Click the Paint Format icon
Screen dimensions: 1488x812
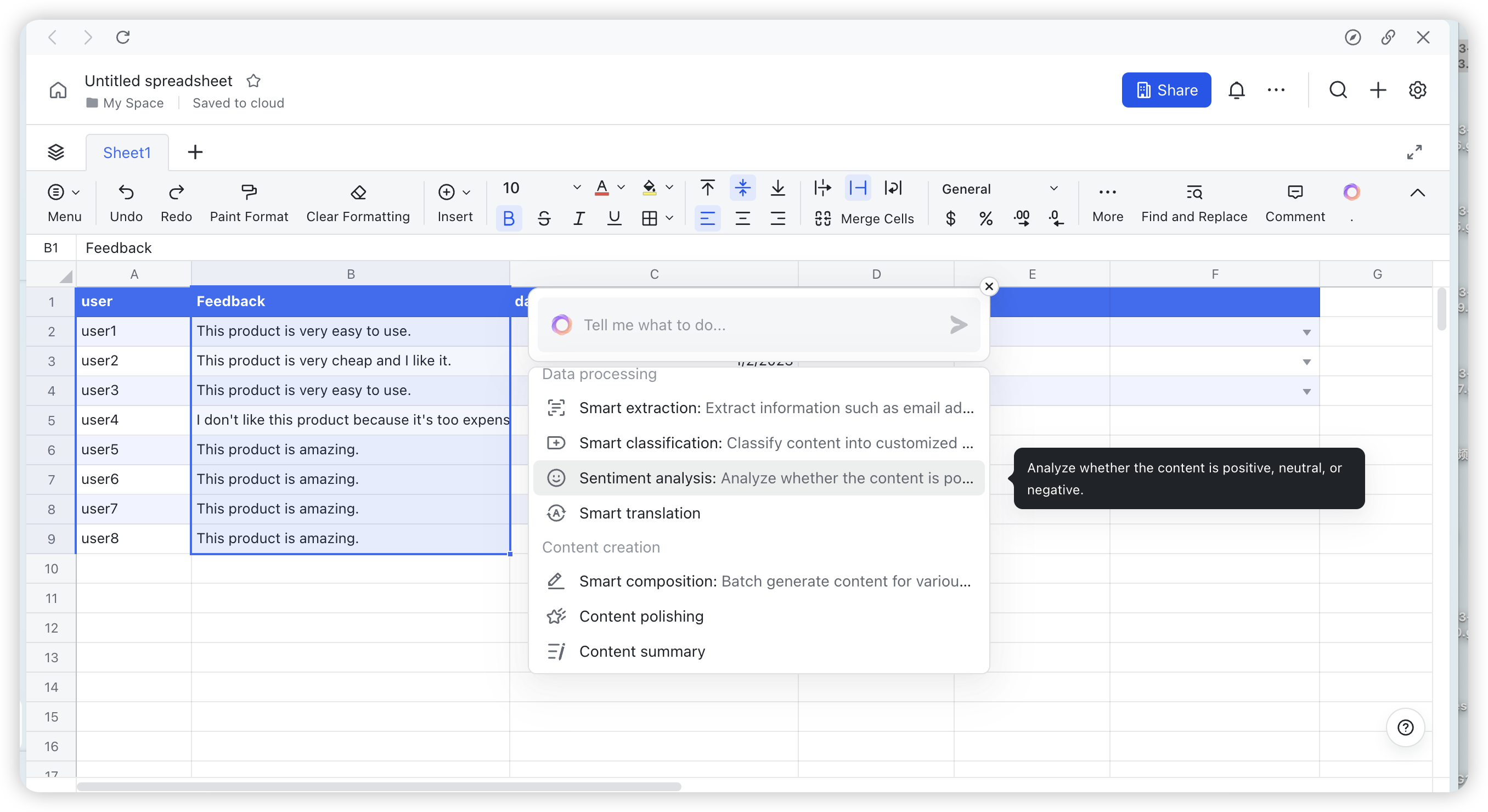click(249, 191)
